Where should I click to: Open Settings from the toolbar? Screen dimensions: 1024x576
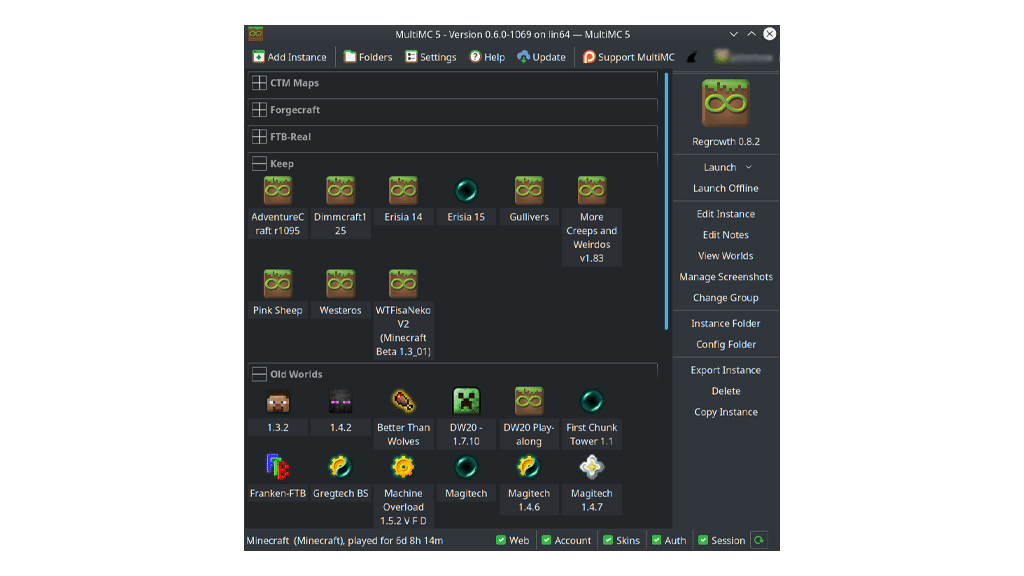[x=430, y=57]
